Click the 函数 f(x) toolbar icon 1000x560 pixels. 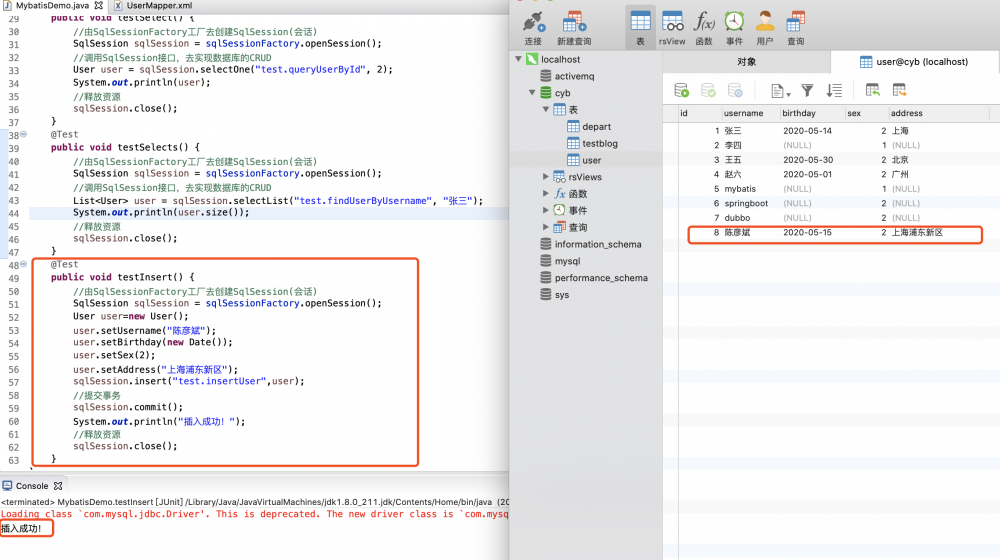click(x=704, y=28)
